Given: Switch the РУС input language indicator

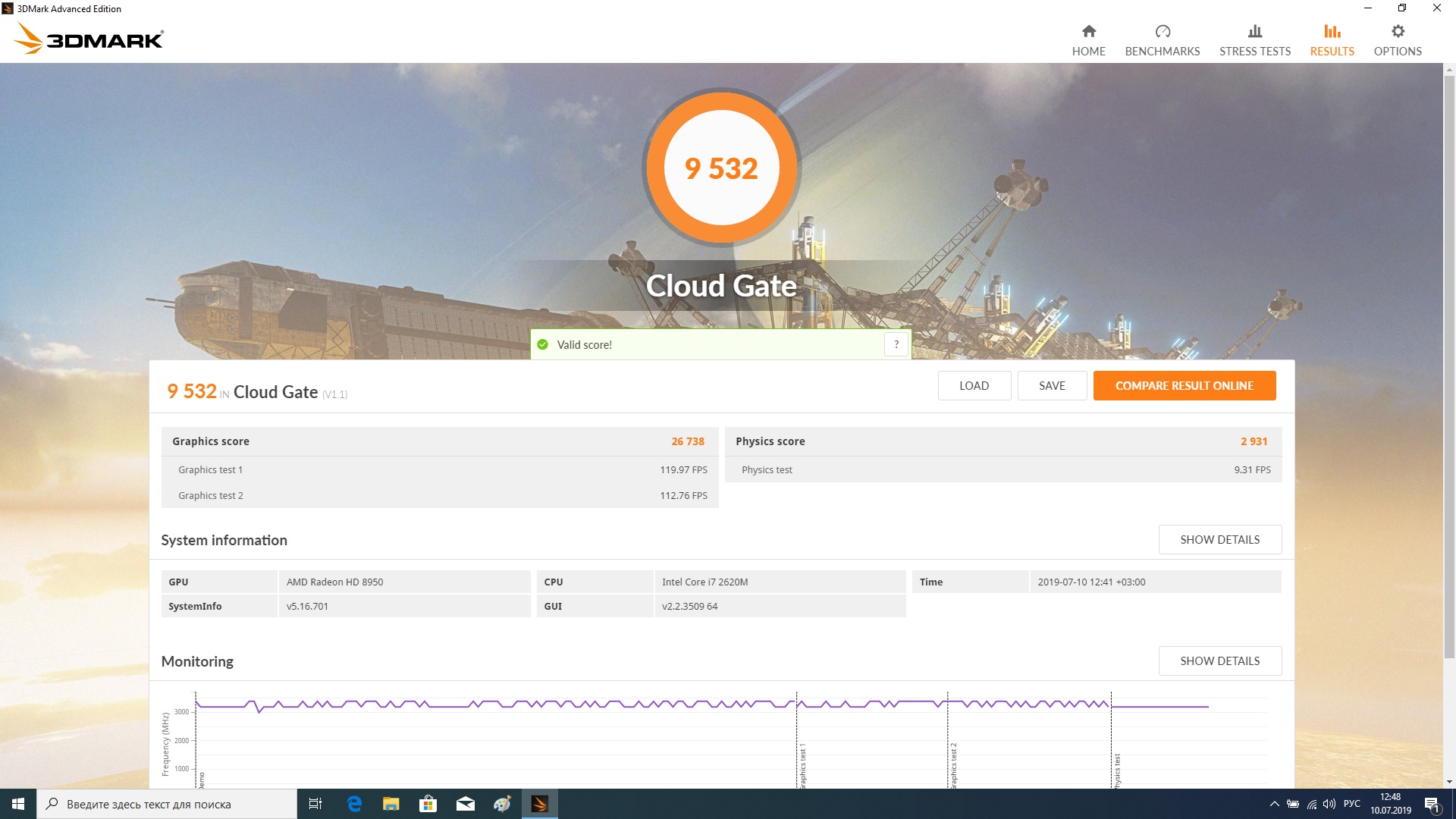Looking at the screenshot, I should 1351,804.
